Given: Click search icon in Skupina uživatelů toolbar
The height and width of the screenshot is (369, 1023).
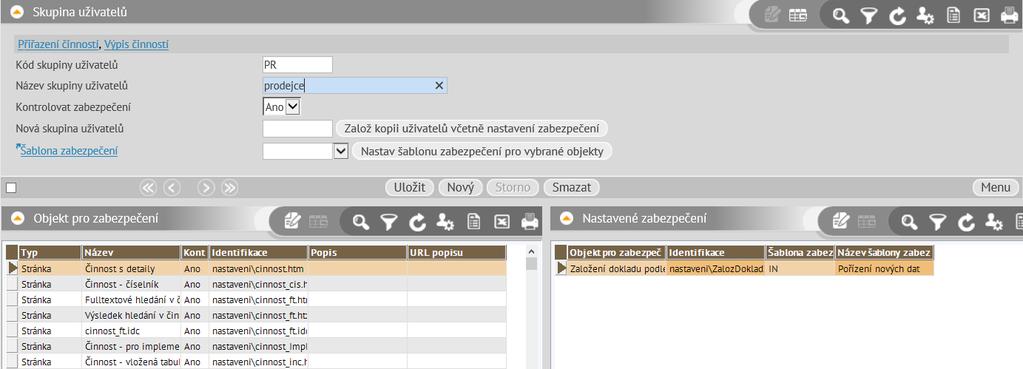Looking at the screenshot, I should [840, 16].
